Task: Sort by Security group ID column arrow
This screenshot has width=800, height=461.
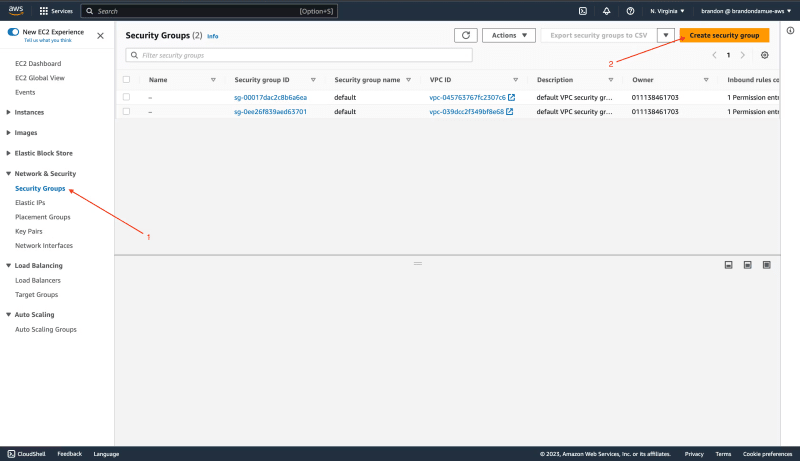Action: tap(313, 80)
